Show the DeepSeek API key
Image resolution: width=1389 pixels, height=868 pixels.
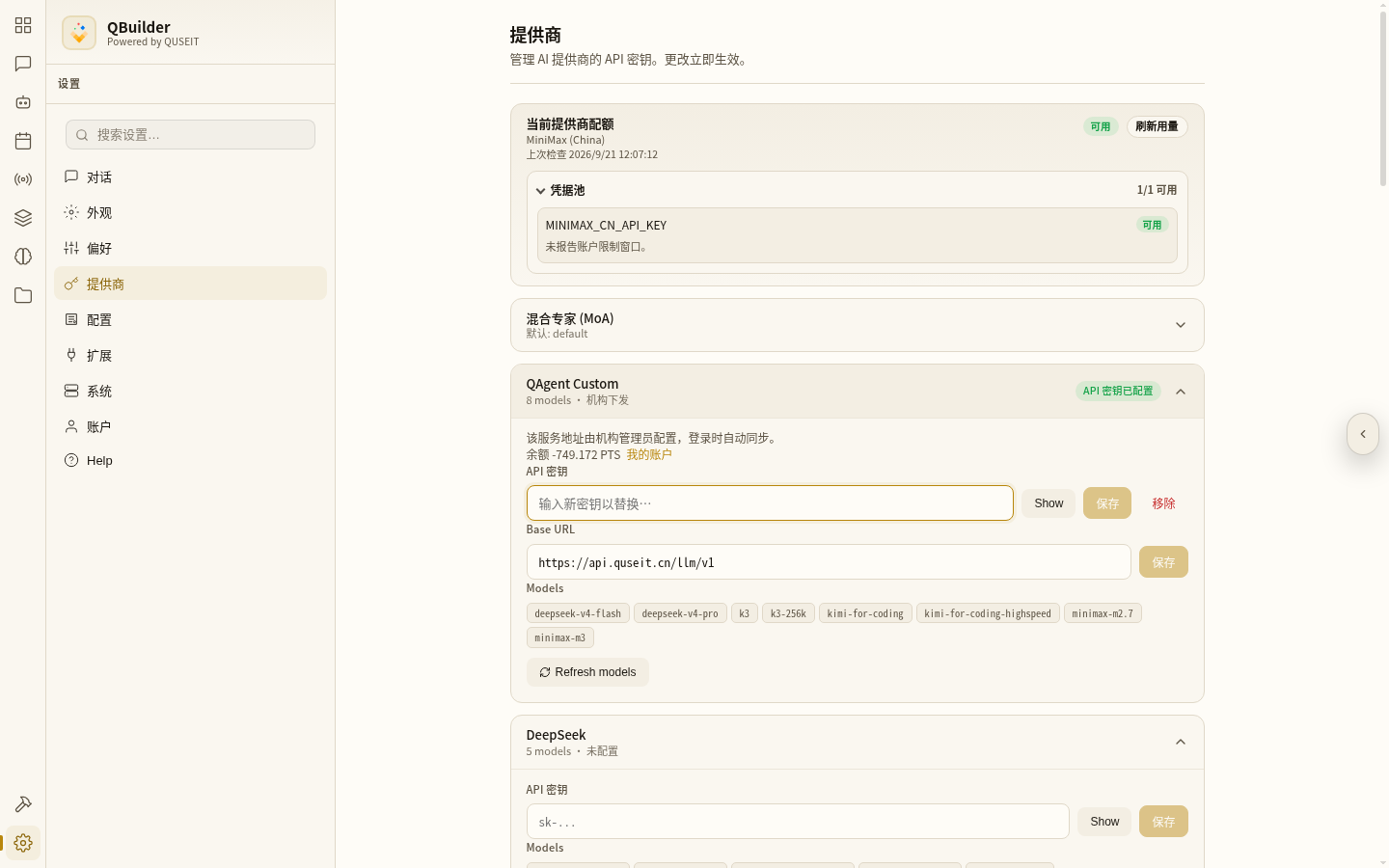1104,822
